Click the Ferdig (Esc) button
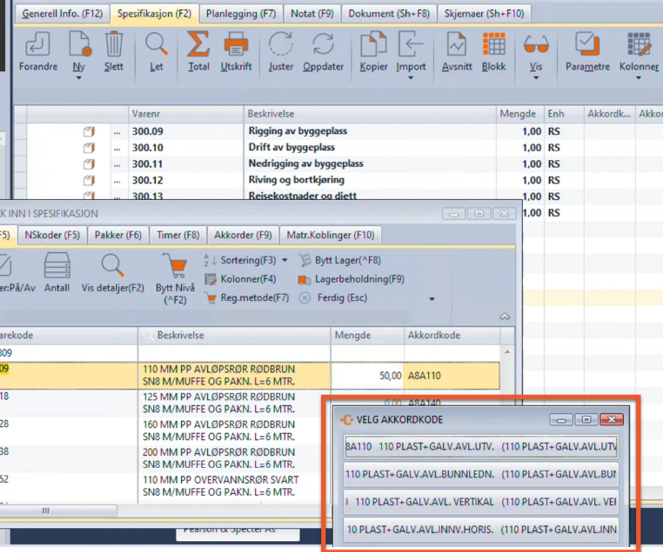 (333, 298)
